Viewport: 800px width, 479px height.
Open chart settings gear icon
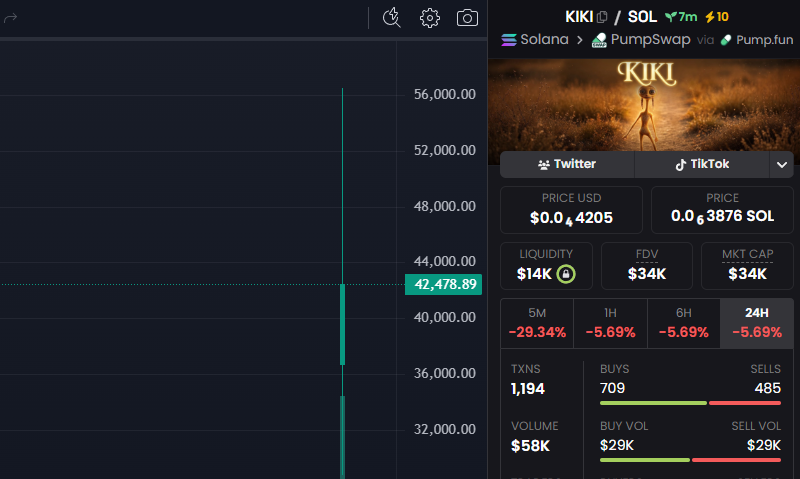[430, 18]
